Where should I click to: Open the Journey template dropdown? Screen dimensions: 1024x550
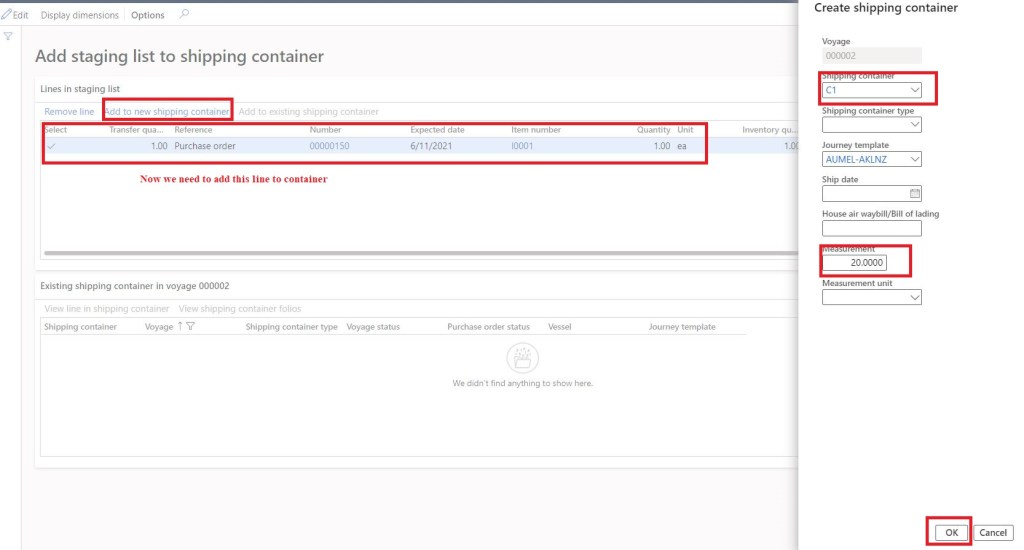point(914,159)
